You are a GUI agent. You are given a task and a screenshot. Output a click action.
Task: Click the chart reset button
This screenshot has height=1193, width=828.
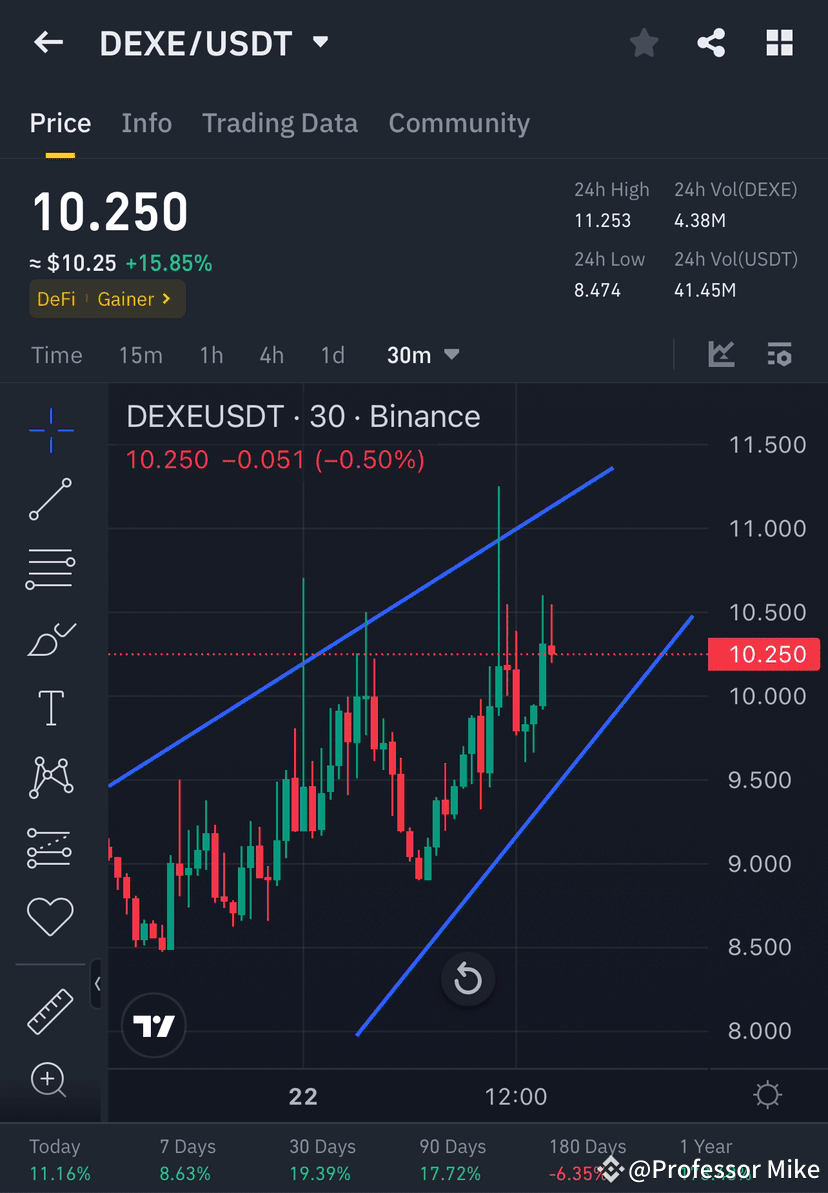[x=468, y=979]
